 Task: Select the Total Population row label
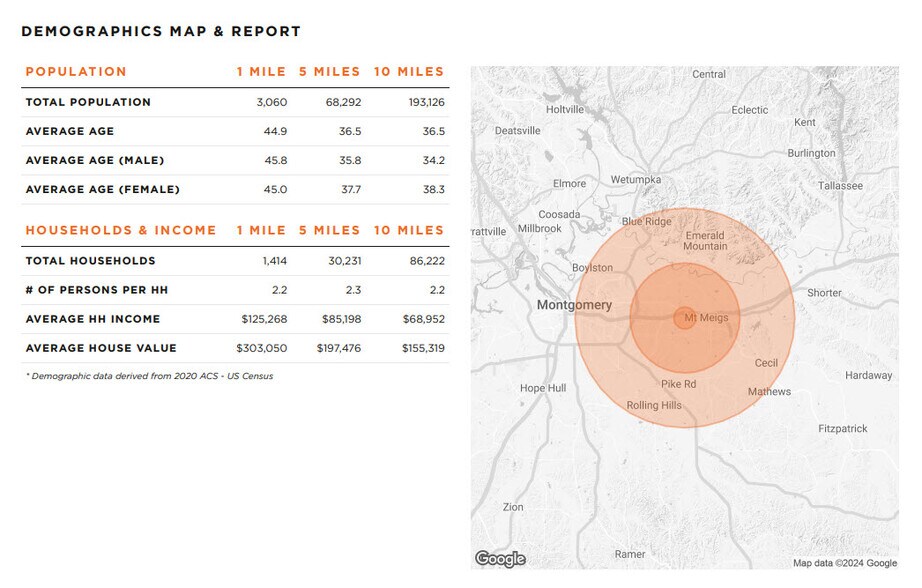pyautogui.click(x=88, y=102)
